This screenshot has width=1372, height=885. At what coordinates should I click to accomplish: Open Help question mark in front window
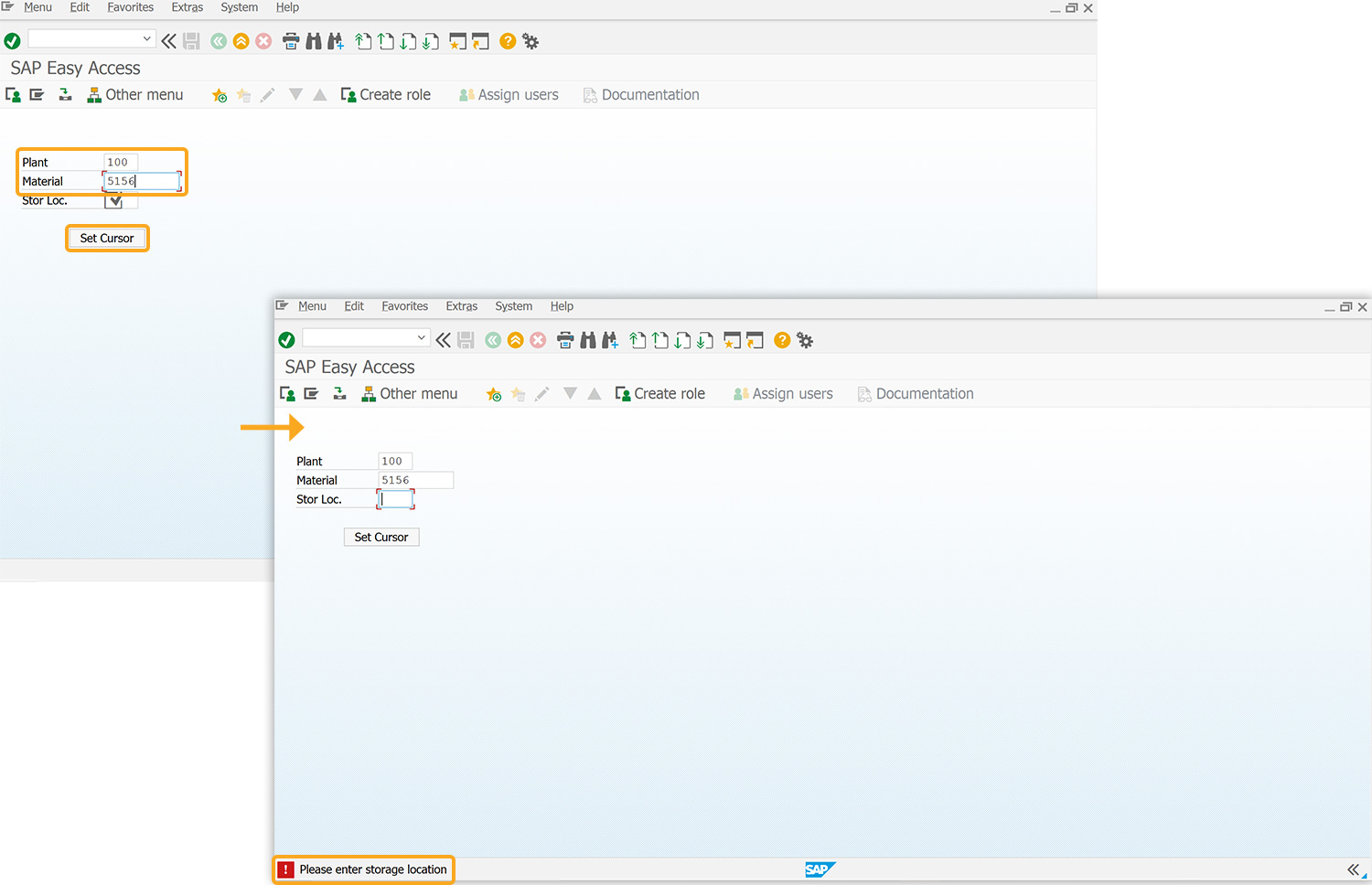coord(782,340)
